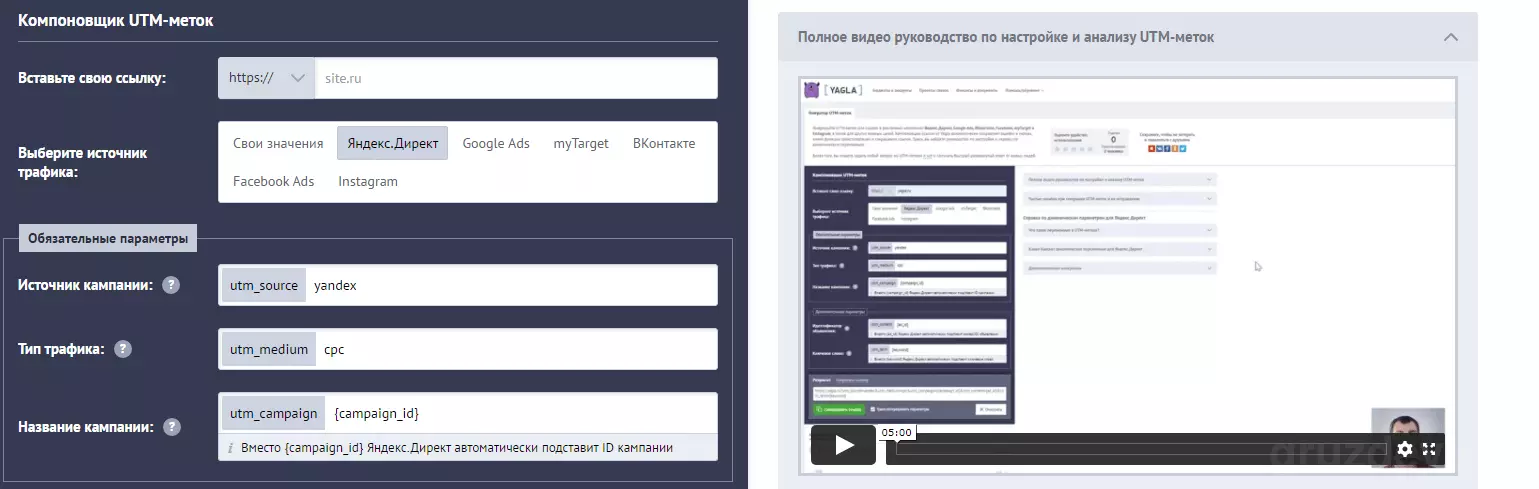
Task: Click the 05:00 video duration label
Action: click(896, 432)
